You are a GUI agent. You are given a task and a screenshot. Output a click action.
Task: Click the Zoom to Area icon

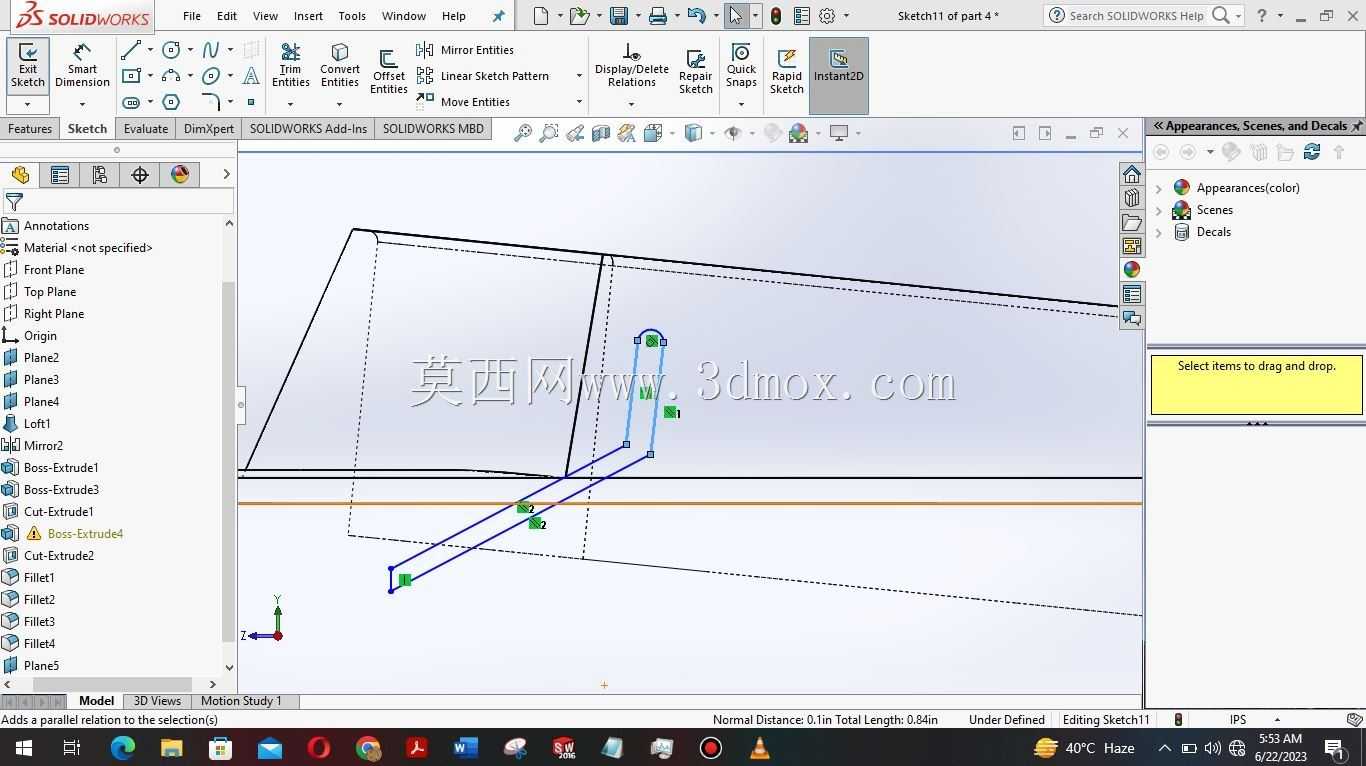[x=548, y=133]
